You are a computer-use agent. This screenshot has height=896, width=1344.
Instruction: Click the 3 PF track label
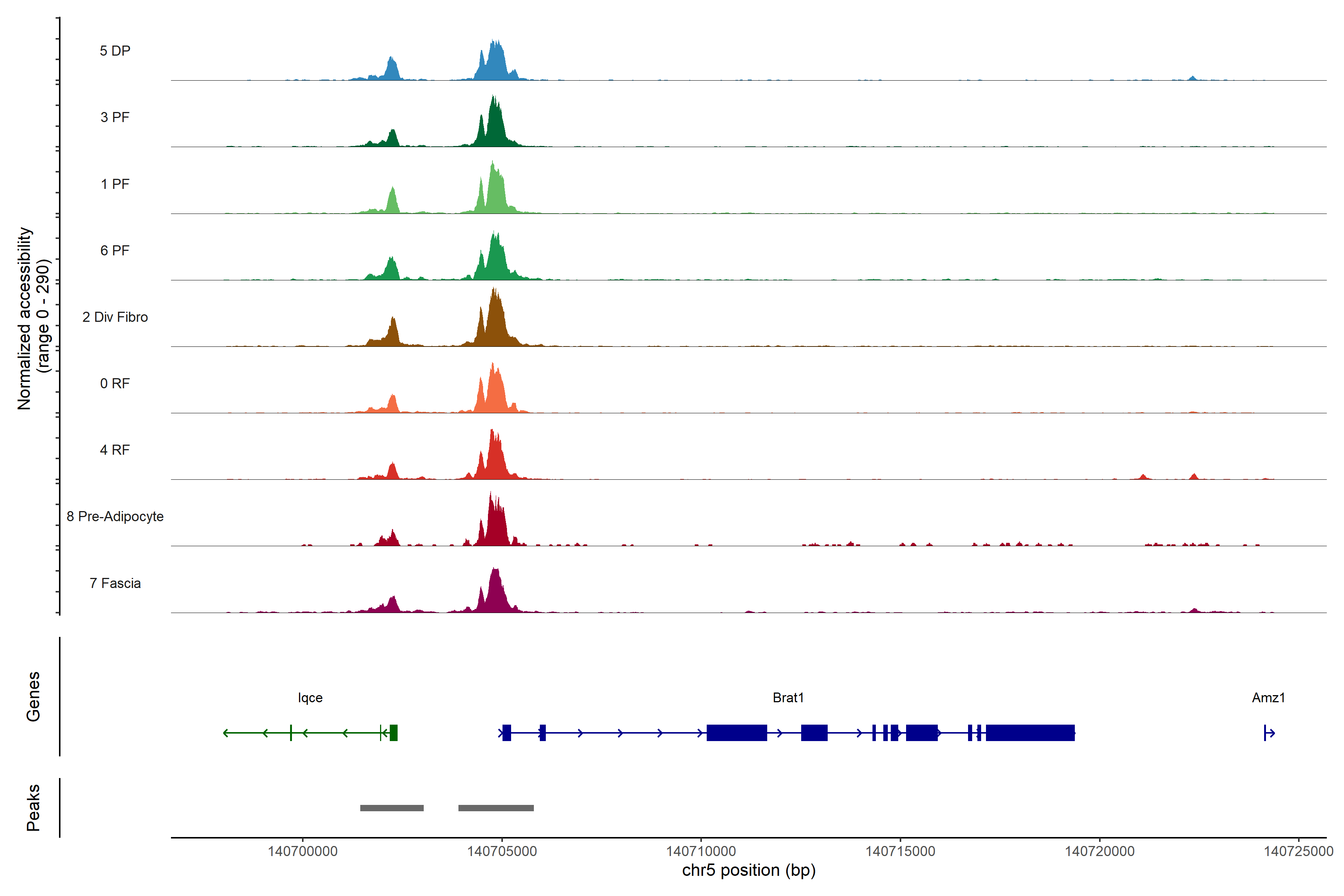pos(115,117)
